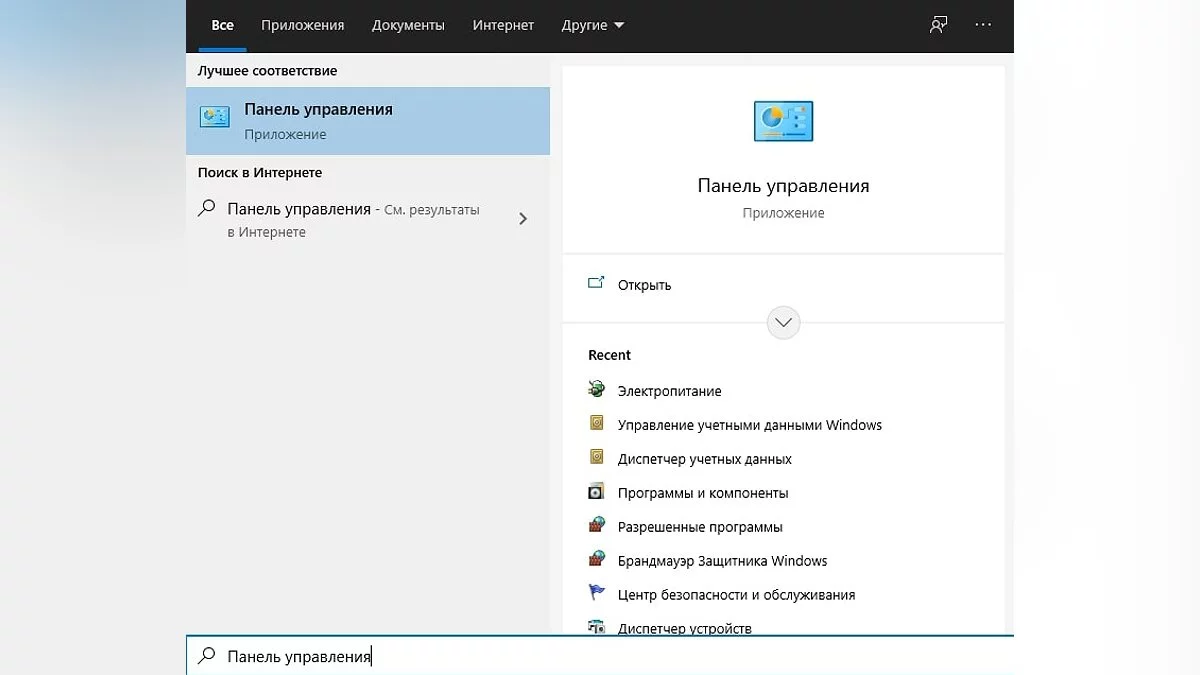Click the search box magnifier icon
Screen dimensions: 1200x675
click(x=207, y=656)
